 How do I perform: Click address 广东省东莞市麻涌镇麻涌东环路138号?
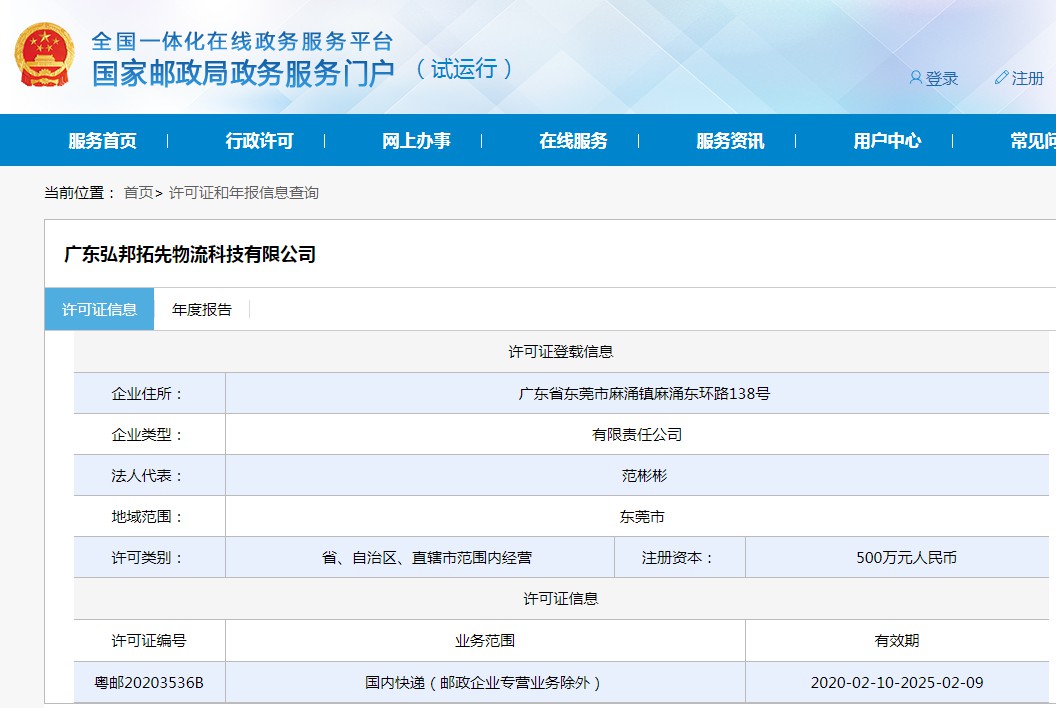click(x=644, y=393)
